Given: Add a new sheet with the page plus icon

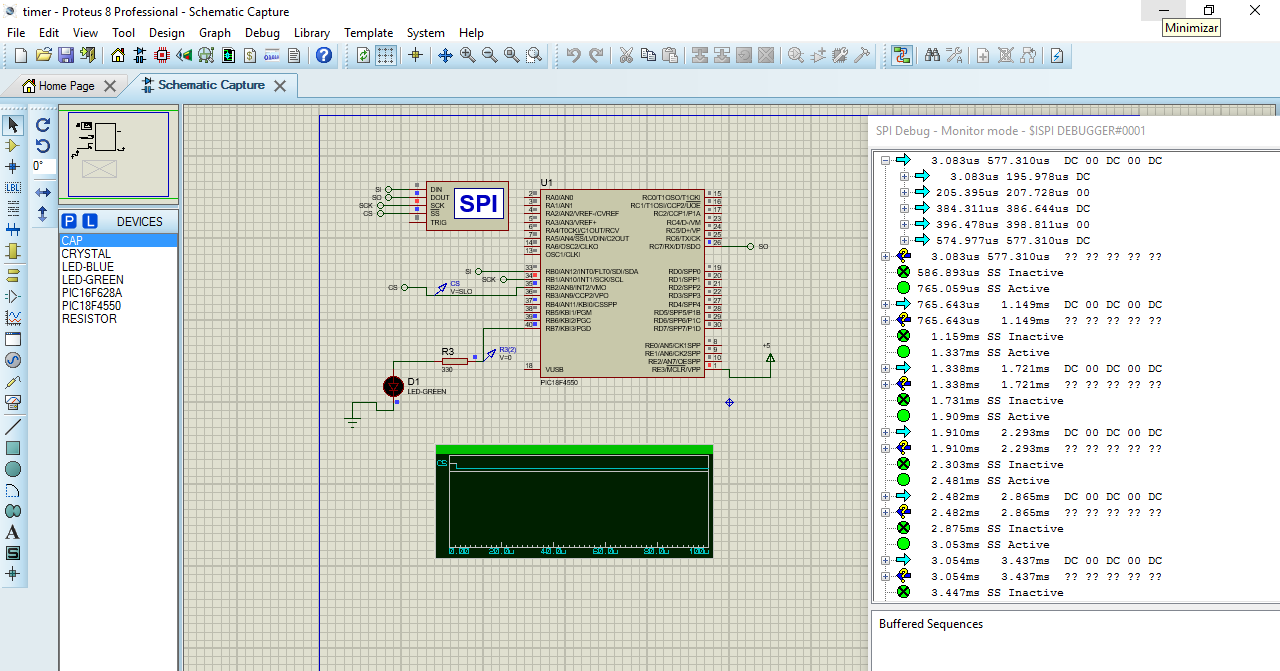Looking at the screenshot, I should tap(983, 55).
